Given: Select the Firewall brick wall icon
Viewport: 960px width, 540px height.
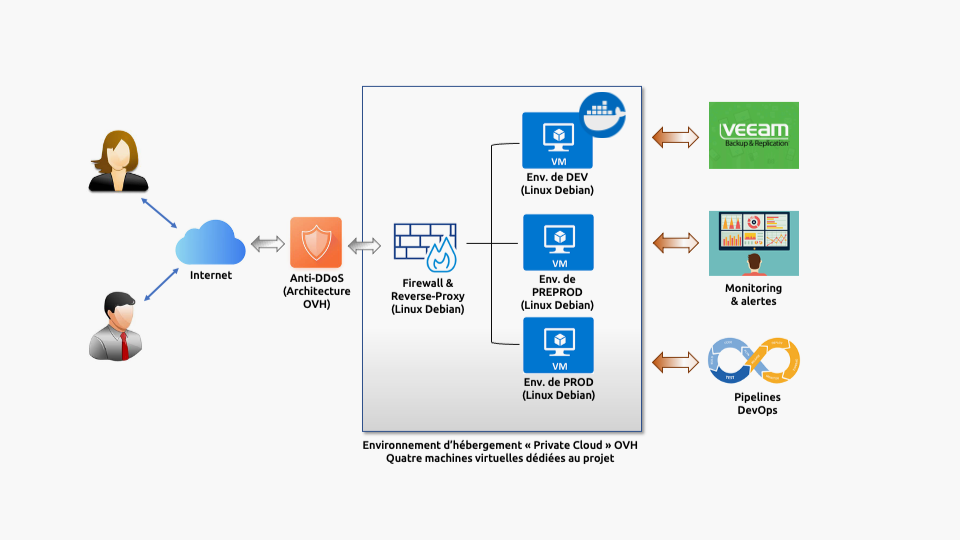Looking at the screenshot, I should point(425,247).
